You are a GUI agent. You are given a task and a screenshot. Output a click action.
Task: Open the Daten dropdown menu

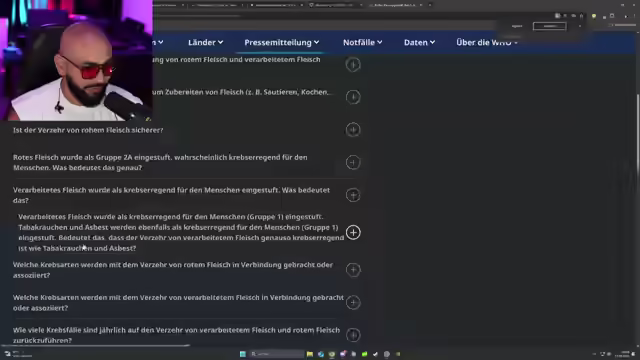(419, 42)
